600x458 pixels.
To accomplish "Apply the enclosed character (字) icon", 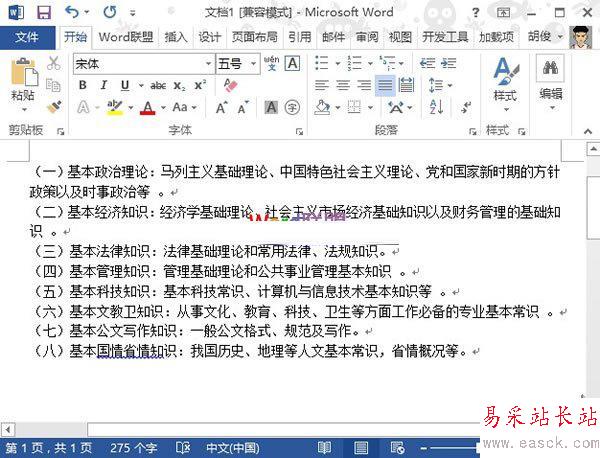I will (x=292, y=108).
